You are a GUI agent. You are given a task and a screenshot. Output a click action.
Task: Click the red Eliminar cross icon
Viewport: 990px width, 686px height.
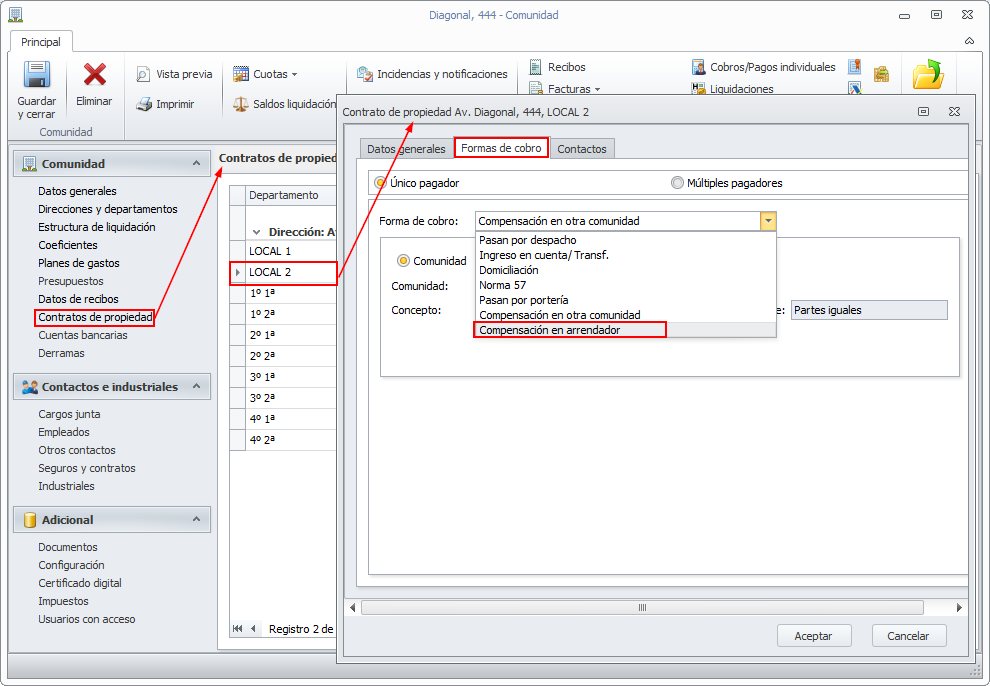pos(95,74)
